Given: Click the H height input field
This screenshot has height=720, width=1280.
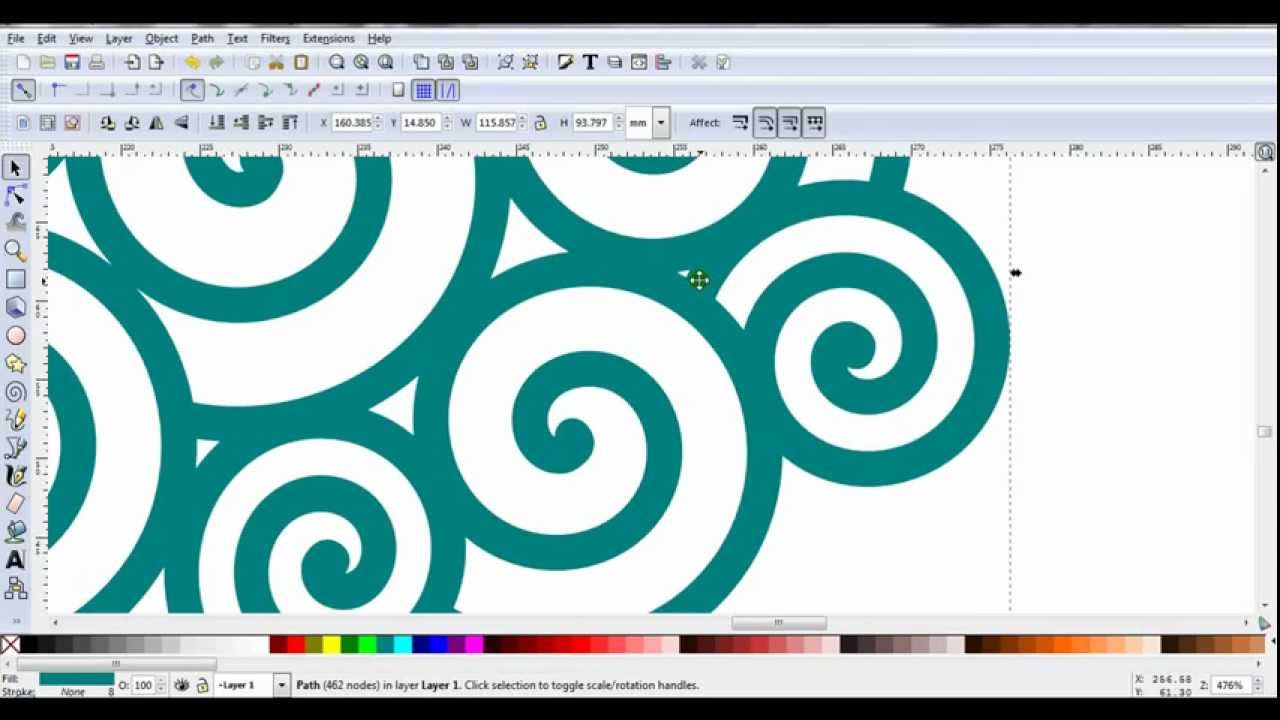Looking at the screenshot, I should (x=591, y=123).
